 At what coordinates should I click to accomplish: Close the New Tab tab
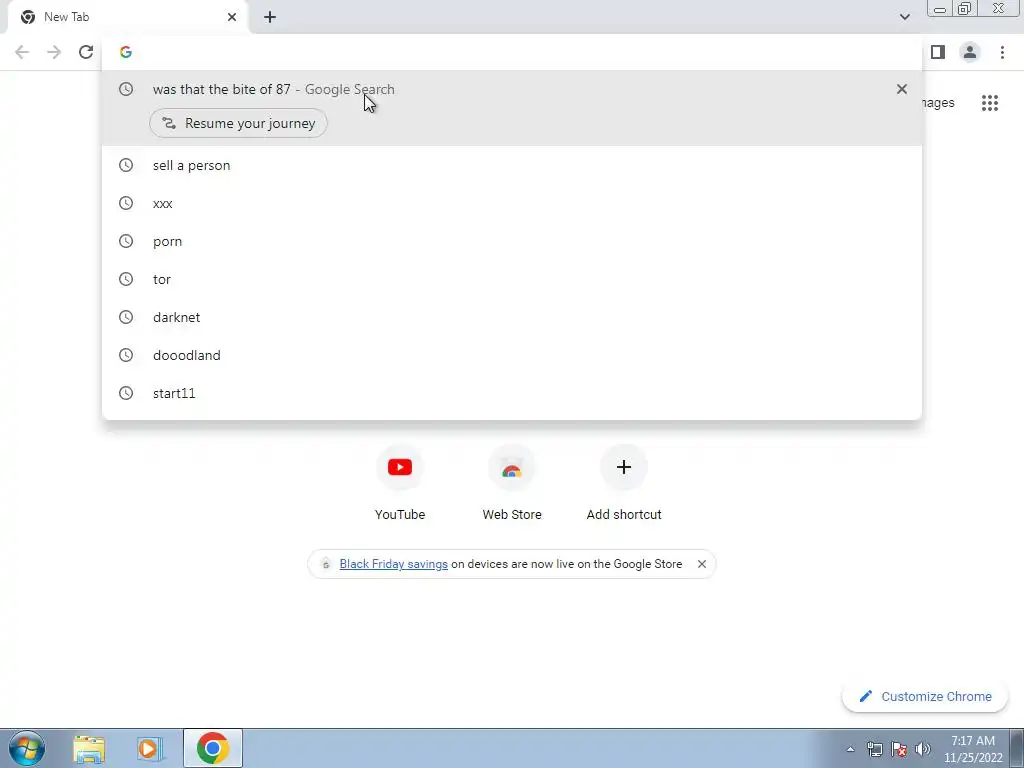232,17
